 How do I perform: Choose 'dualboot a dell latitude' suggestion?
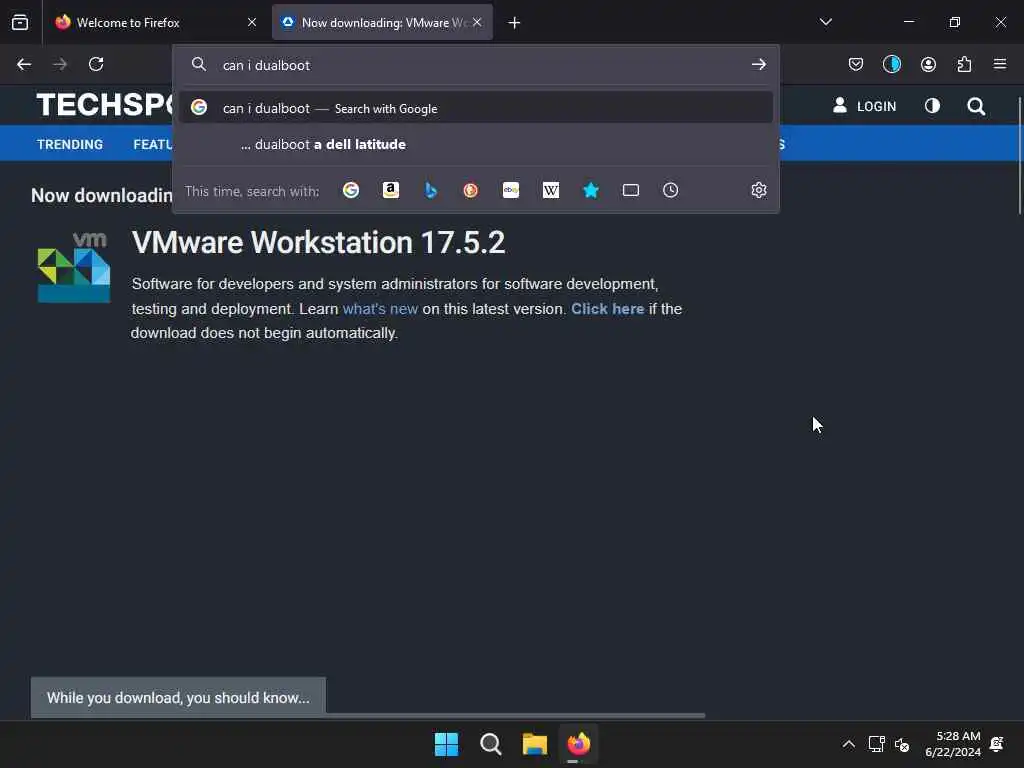pyautogui.click(x=476, y=144)
